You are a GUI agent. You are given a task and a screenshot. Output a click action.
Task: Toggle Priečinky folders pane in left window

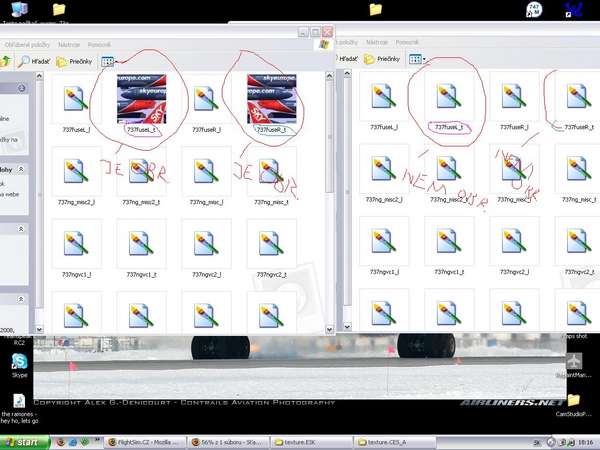point(74,61)
